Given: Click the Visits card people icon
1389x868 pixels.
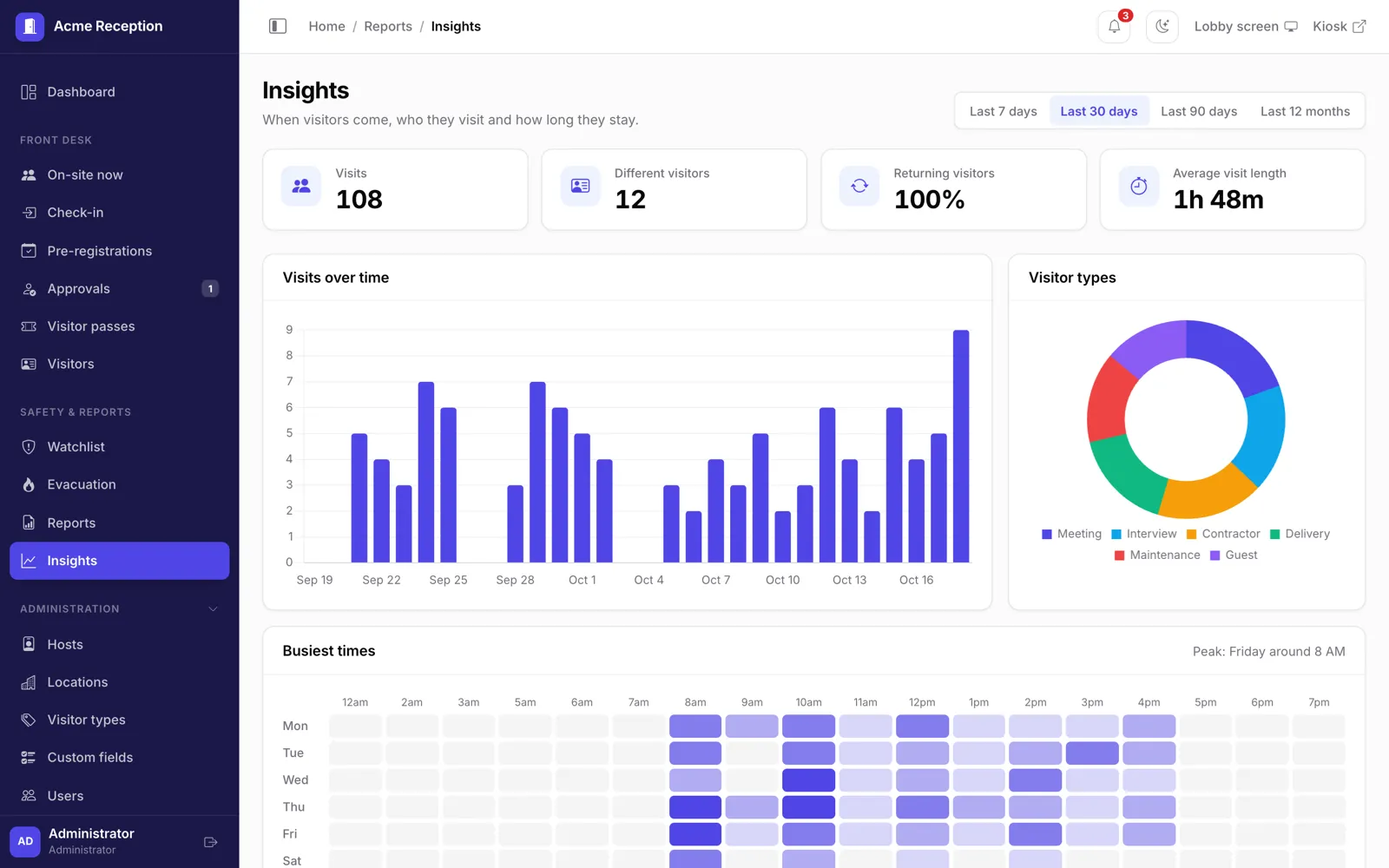Looking at the screenshot, I should click(301, 186).
